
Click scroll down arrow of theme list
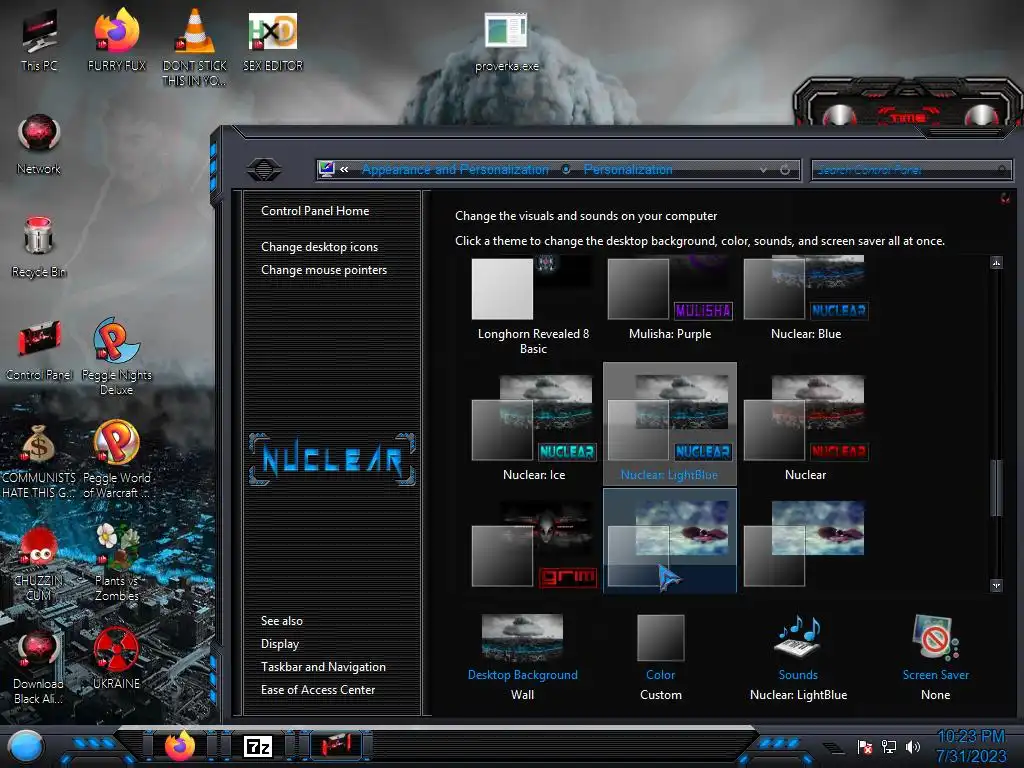996,585
